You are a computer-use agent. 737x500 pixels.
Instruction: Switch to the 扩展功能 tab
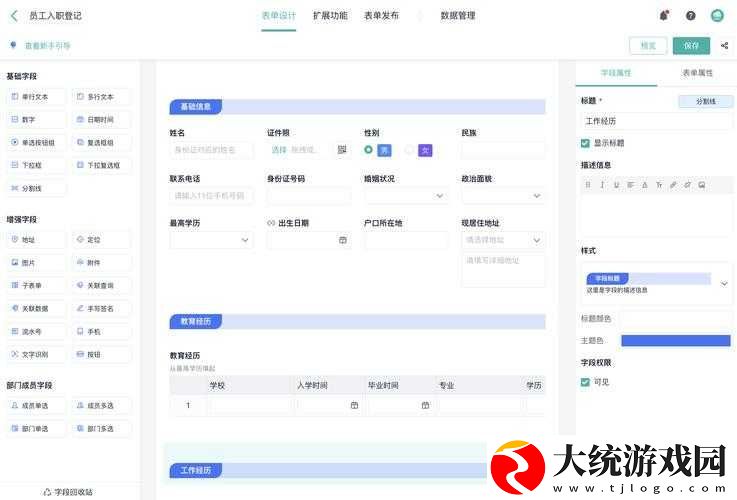330,16
